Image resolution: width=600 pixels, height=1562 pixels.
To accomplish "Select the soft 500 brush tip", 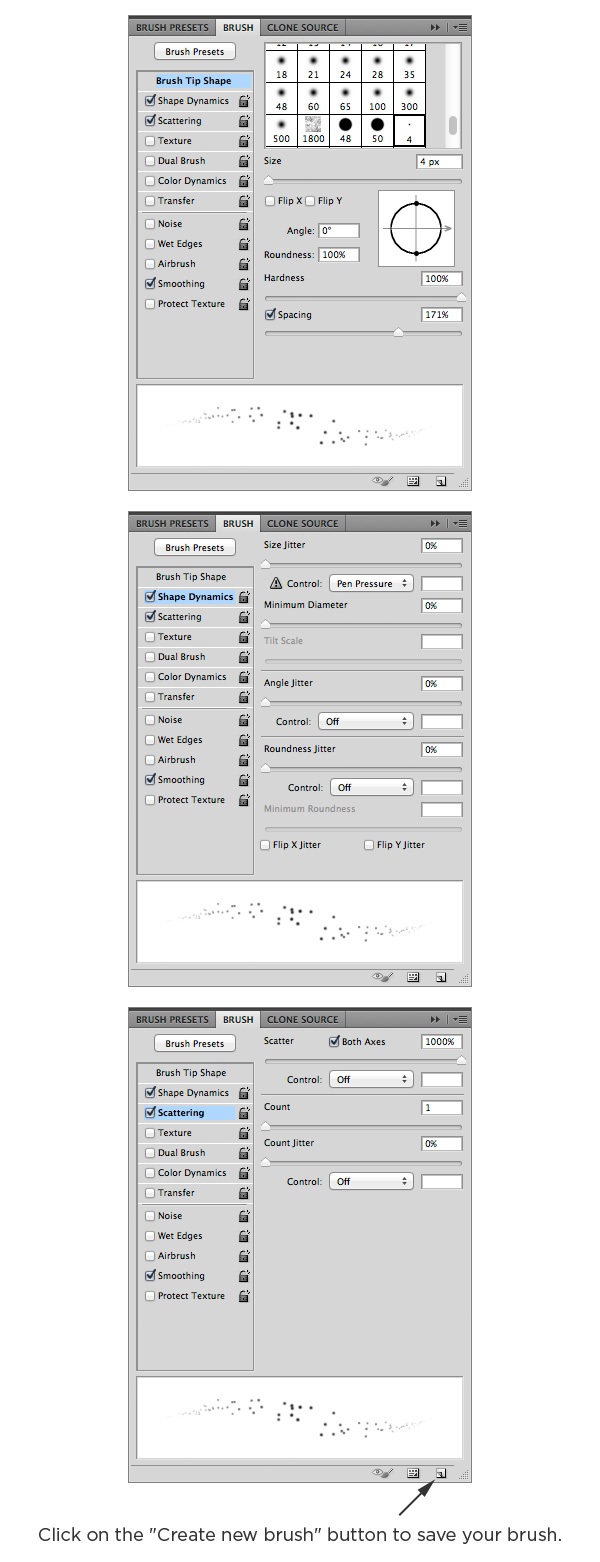I will [x=281, y=129].
